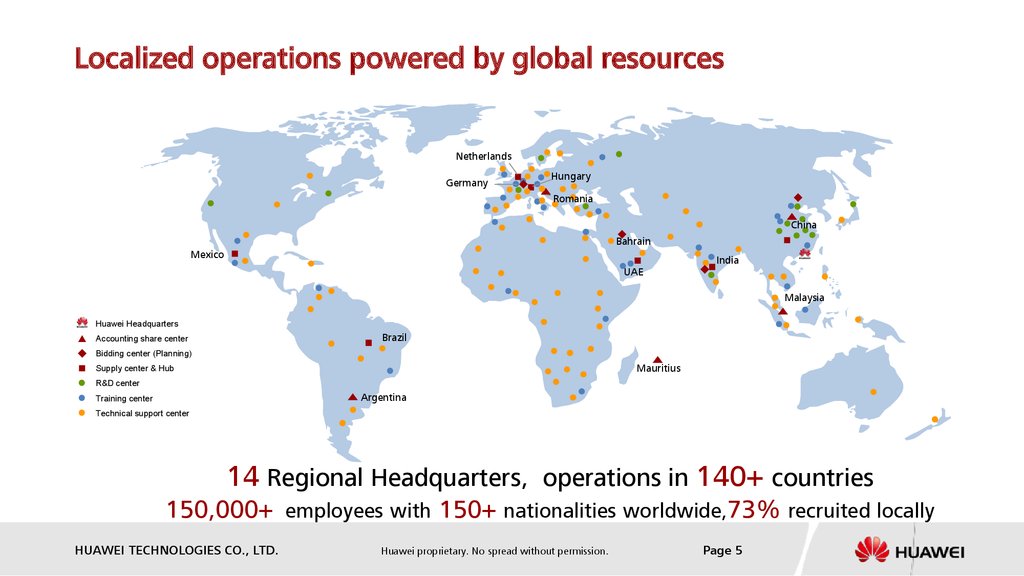Click the red square marker above UAE

(x=637, y=261)
